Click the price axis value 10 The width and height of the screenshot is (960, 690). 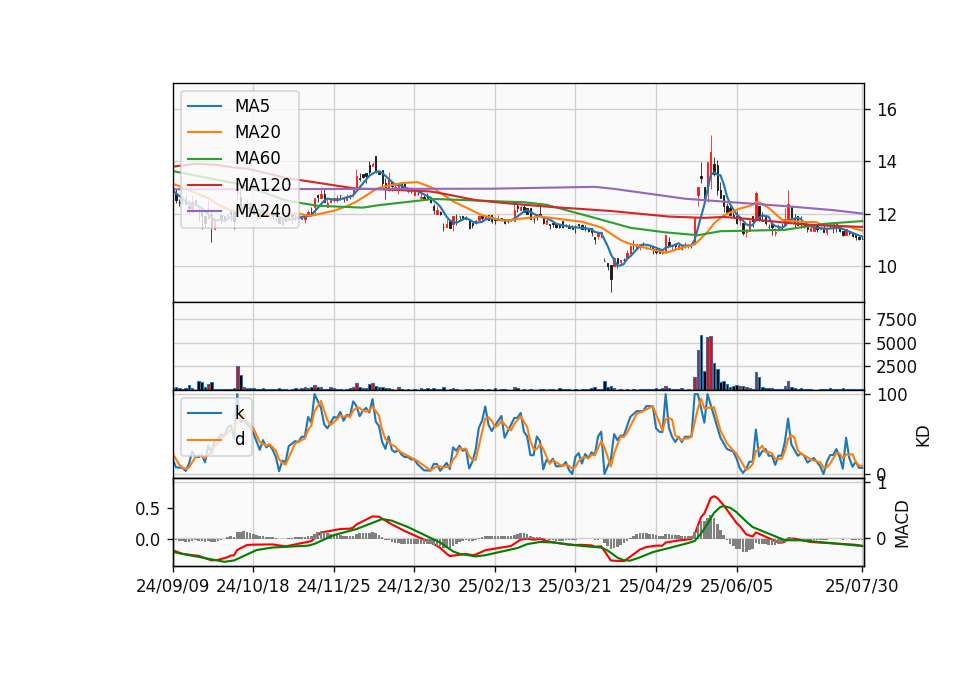[x=887, y=267]
